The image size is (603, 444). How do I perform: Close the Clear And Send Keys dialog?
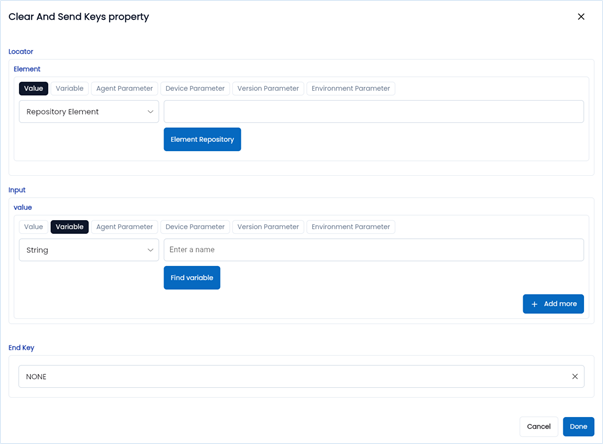tap(581, 17)
